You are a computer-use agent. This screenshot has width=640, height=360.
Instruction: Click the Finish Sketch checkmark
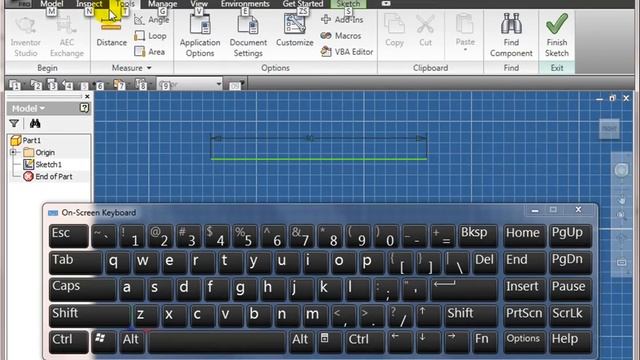click(557, 36)
